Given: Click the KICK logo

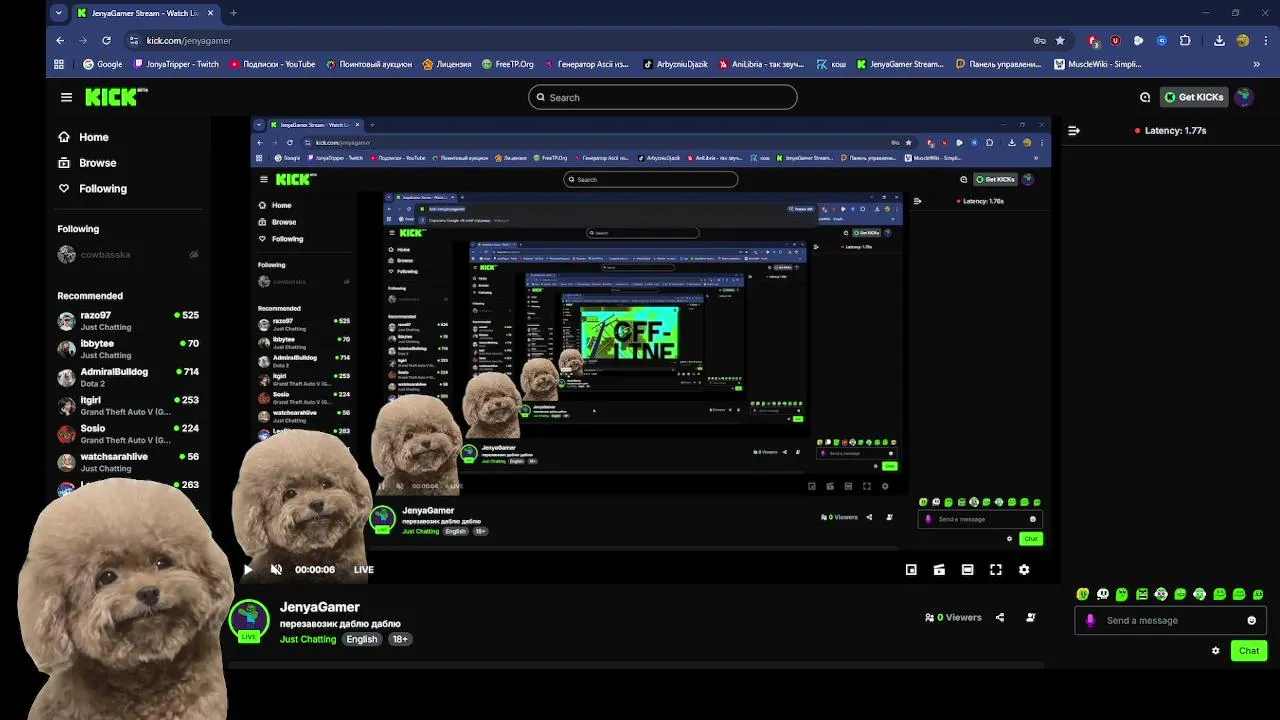Looking at the screenshot, I should pyautogui.click(x=116, y=97).
